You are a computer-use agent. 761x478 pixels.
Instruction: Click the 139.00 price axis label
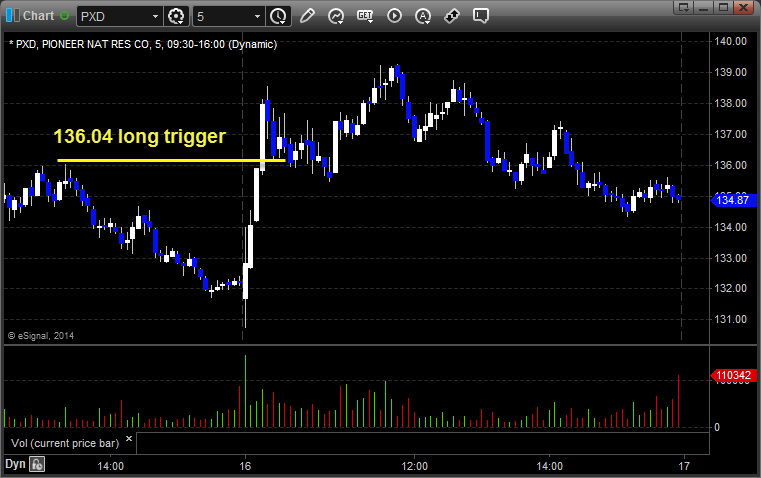pyautogui.click(x=730, y=72)
